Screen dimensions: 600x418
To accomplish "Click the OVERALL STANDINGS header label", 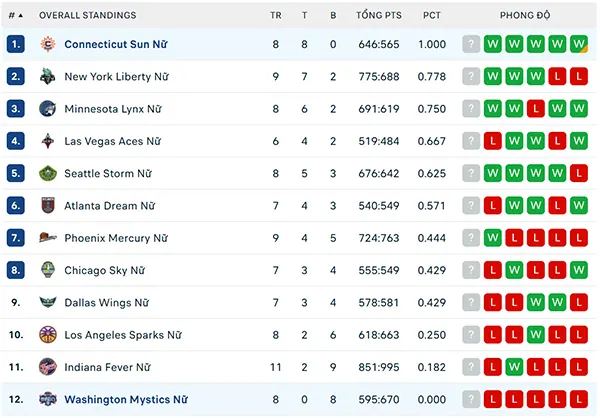I will pos(88,15).
